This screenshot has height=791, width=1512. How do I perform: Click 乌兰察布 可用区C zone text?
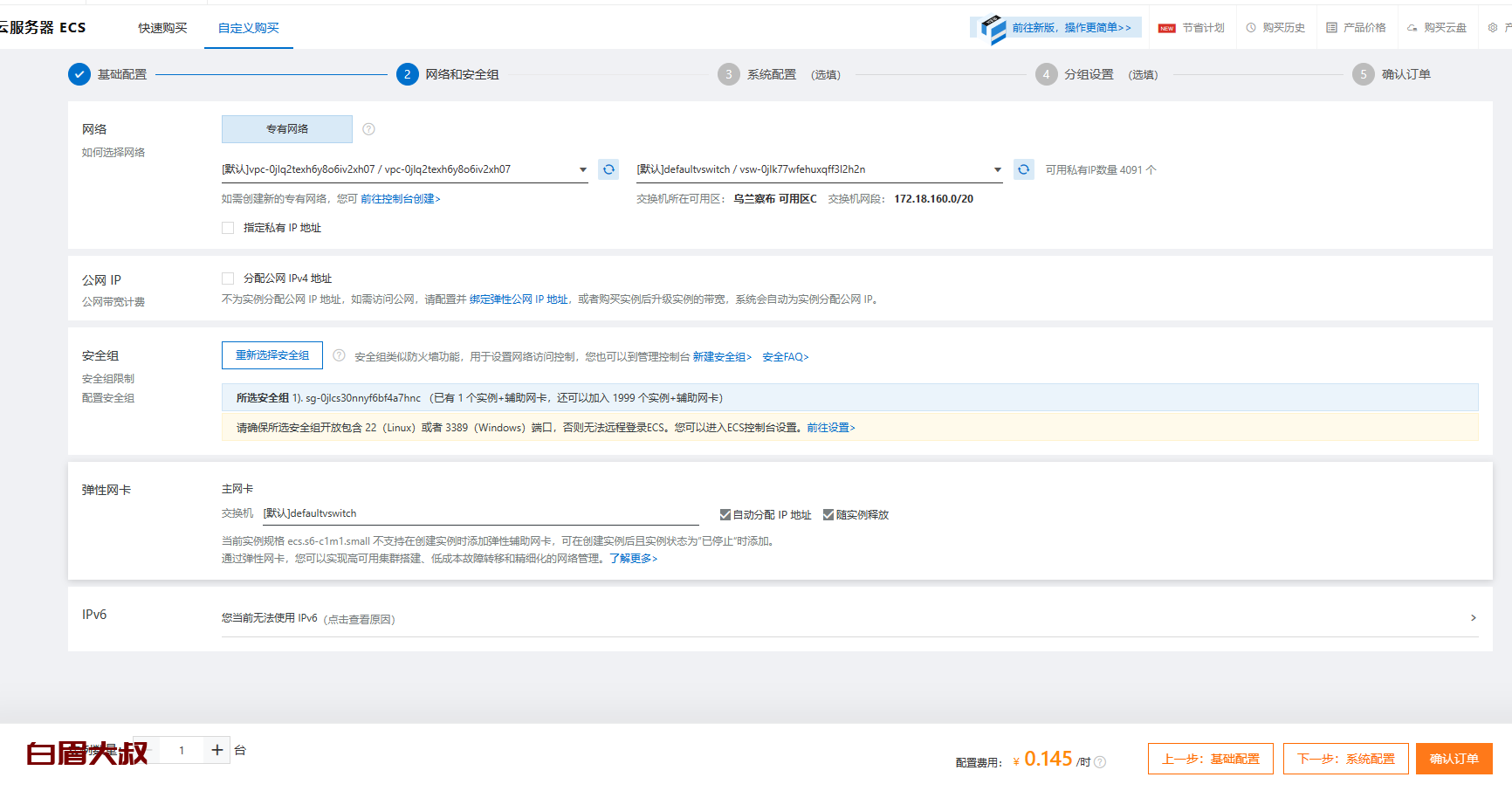pos(775,199)
